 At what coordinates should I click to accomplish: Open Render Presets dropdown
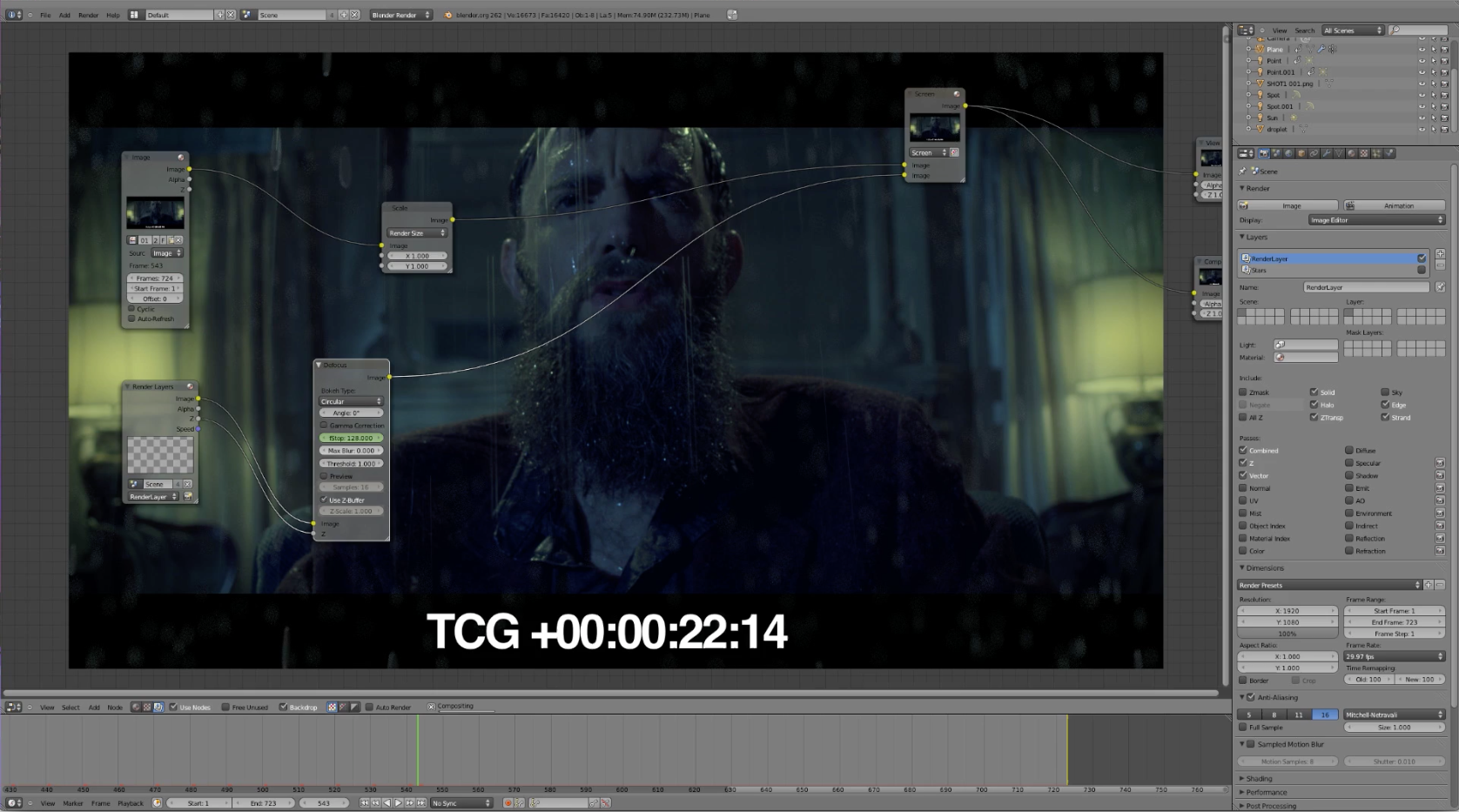tap(1329, 585)
